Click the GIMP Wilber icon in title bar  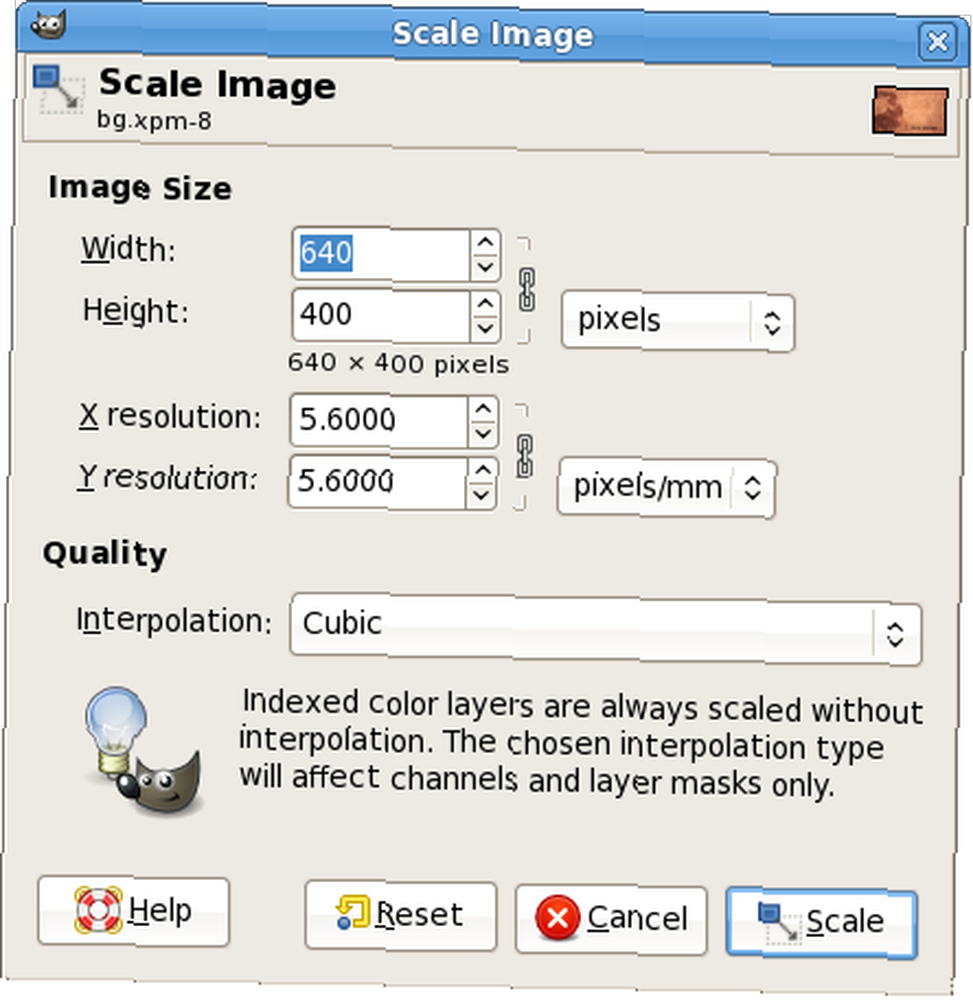point(48,25)
